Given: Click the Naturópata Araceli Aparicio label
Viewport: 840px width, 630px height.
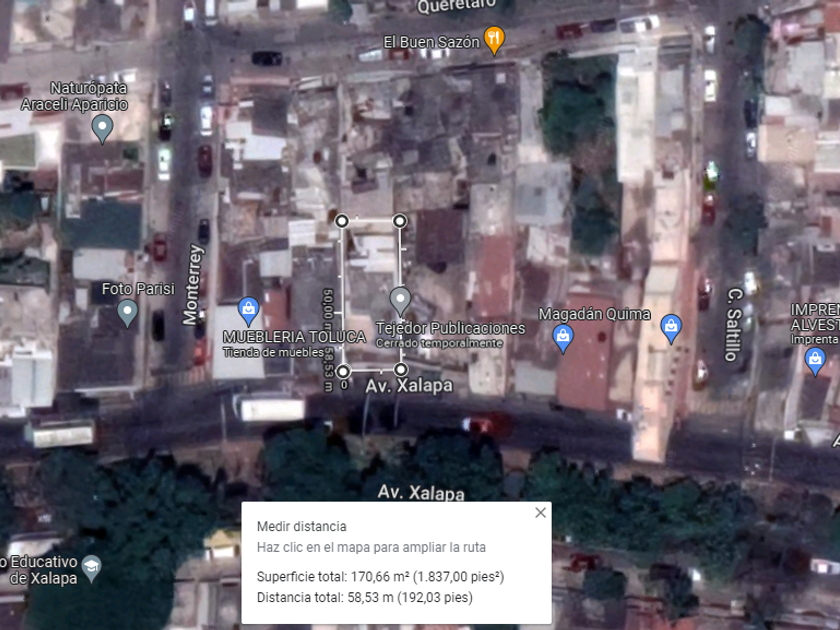Looking at the screenshot, I should point(74,96).
